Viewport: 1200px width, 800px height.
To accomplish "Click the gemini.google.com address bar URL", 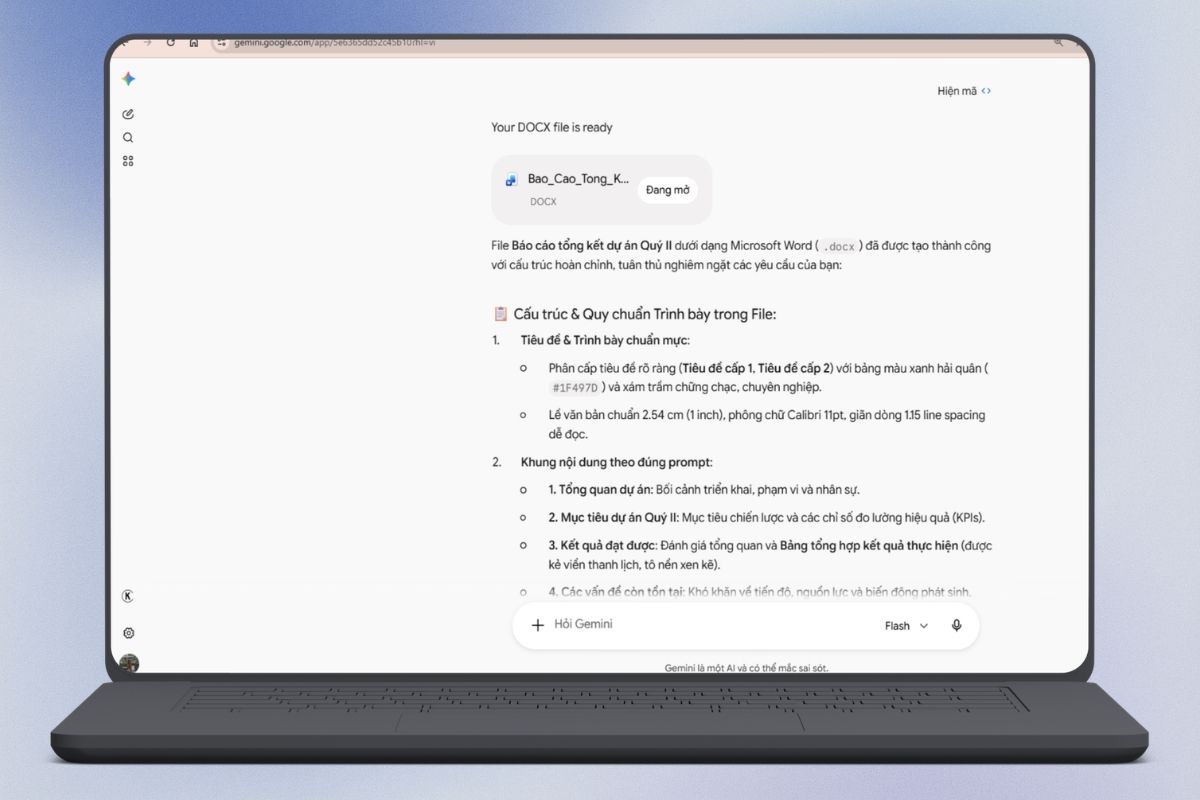I will click(x=334, y=43).
